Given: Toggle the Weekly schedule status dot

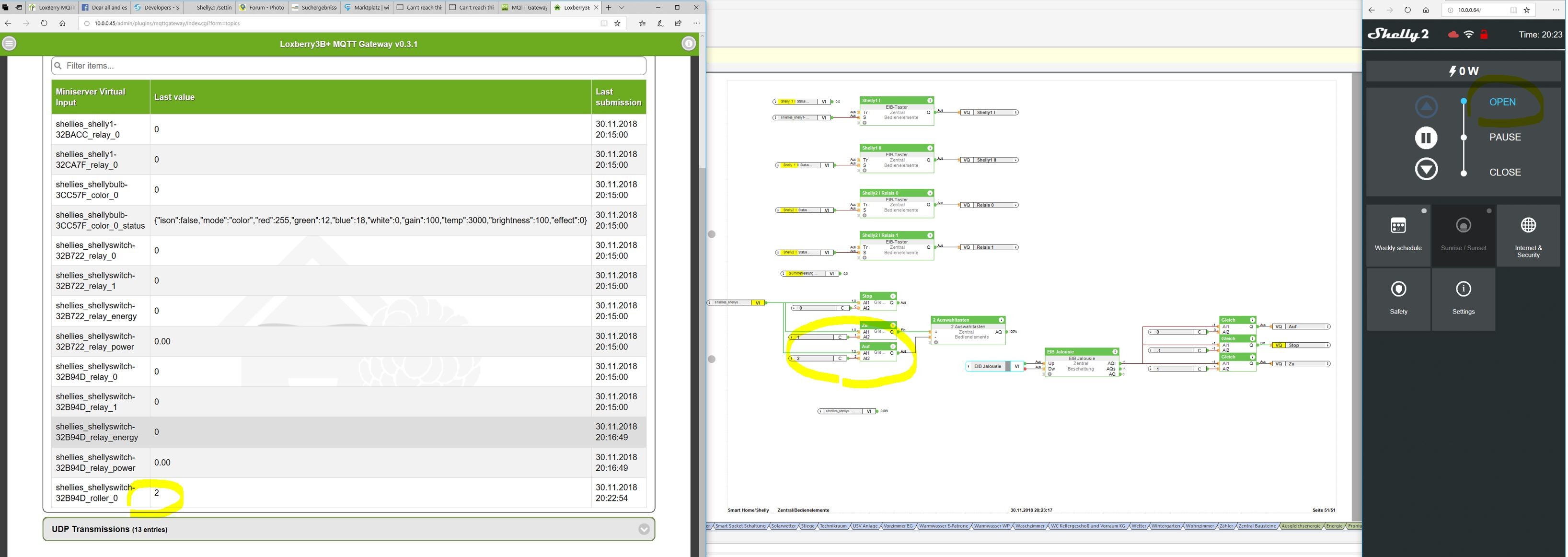Looking at the screenshot, I should (x=1424, y=211).
